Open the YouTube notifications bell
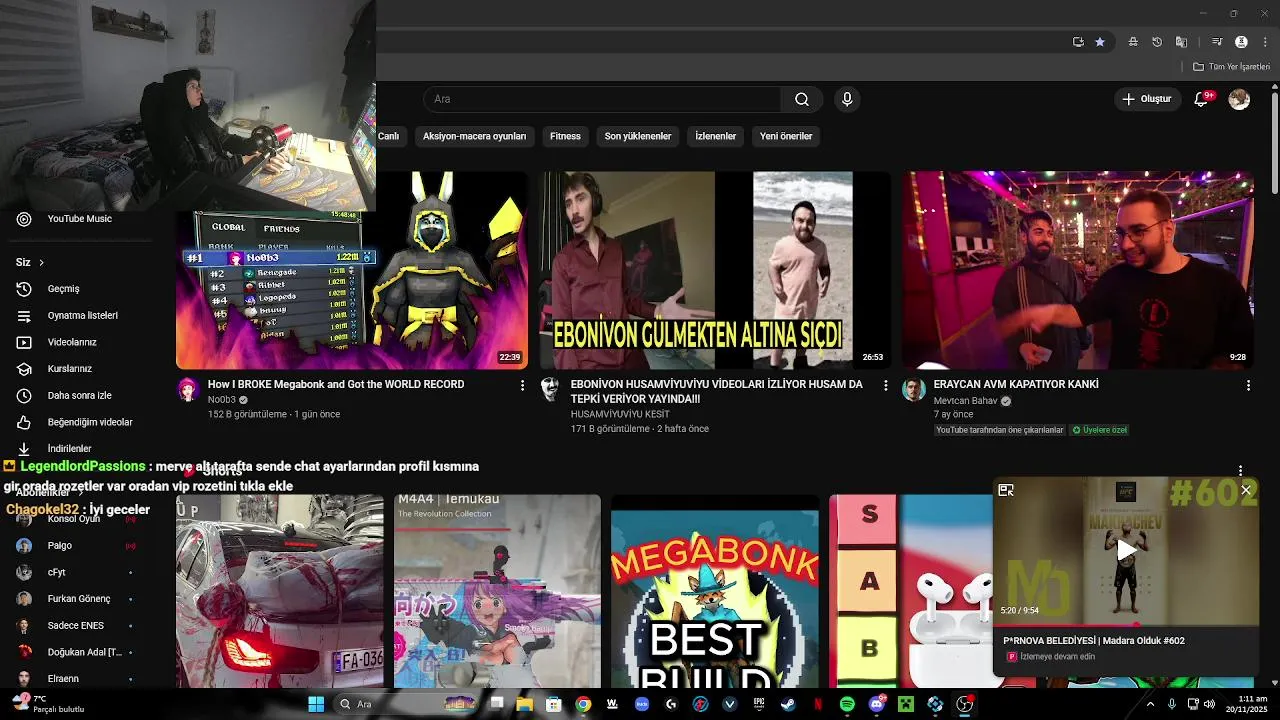Screen dimensions: 1280x720 point(1202,99)
